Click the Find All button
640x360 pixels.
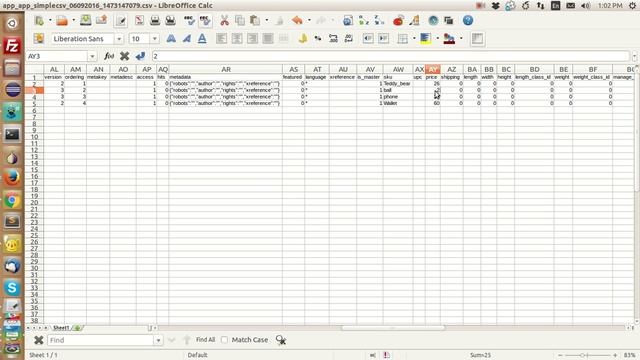(205, 340)
